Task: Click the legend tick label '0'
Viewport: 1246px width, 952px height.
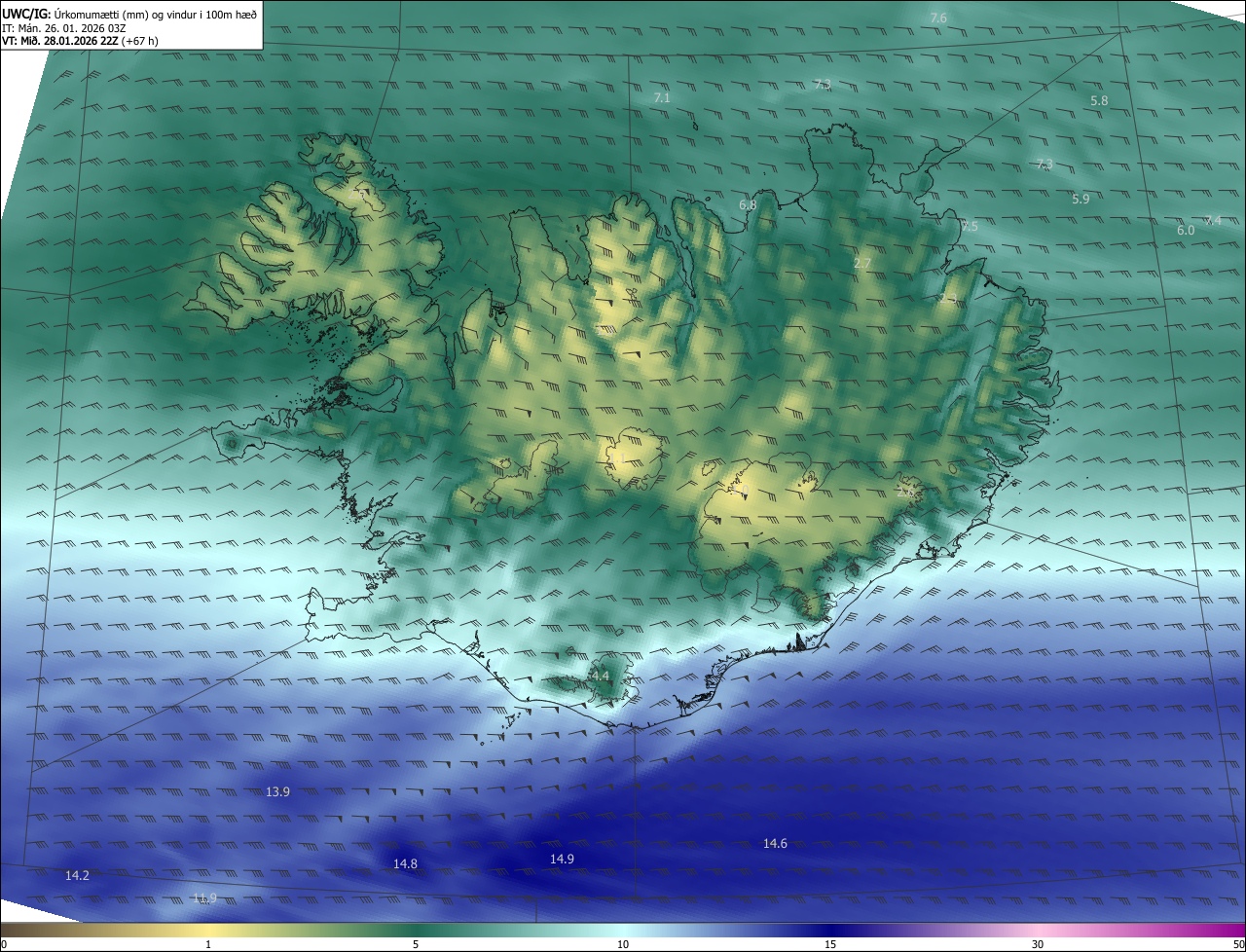Action: tap(4, 945)
